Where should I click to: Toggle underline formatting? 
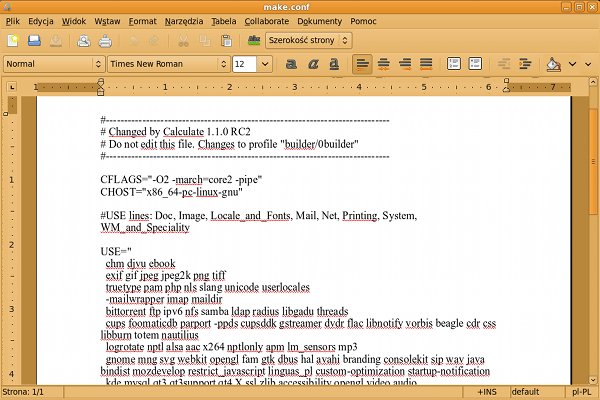334,64
